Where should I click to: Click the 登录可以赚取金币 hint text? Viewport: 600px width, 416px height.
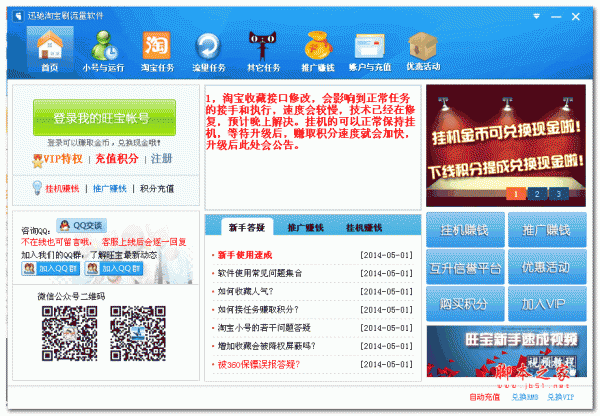pyautogui.click(x=104, y=143)
